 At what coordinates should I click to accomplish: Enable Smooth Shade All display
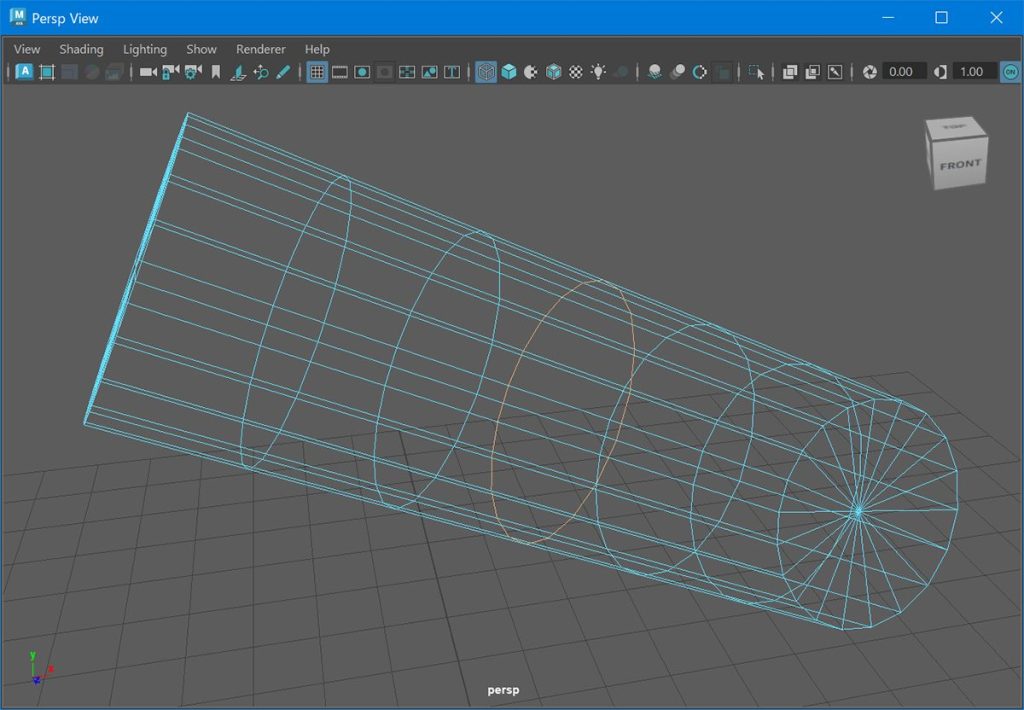pyautogui.click(x=509, y=72)
